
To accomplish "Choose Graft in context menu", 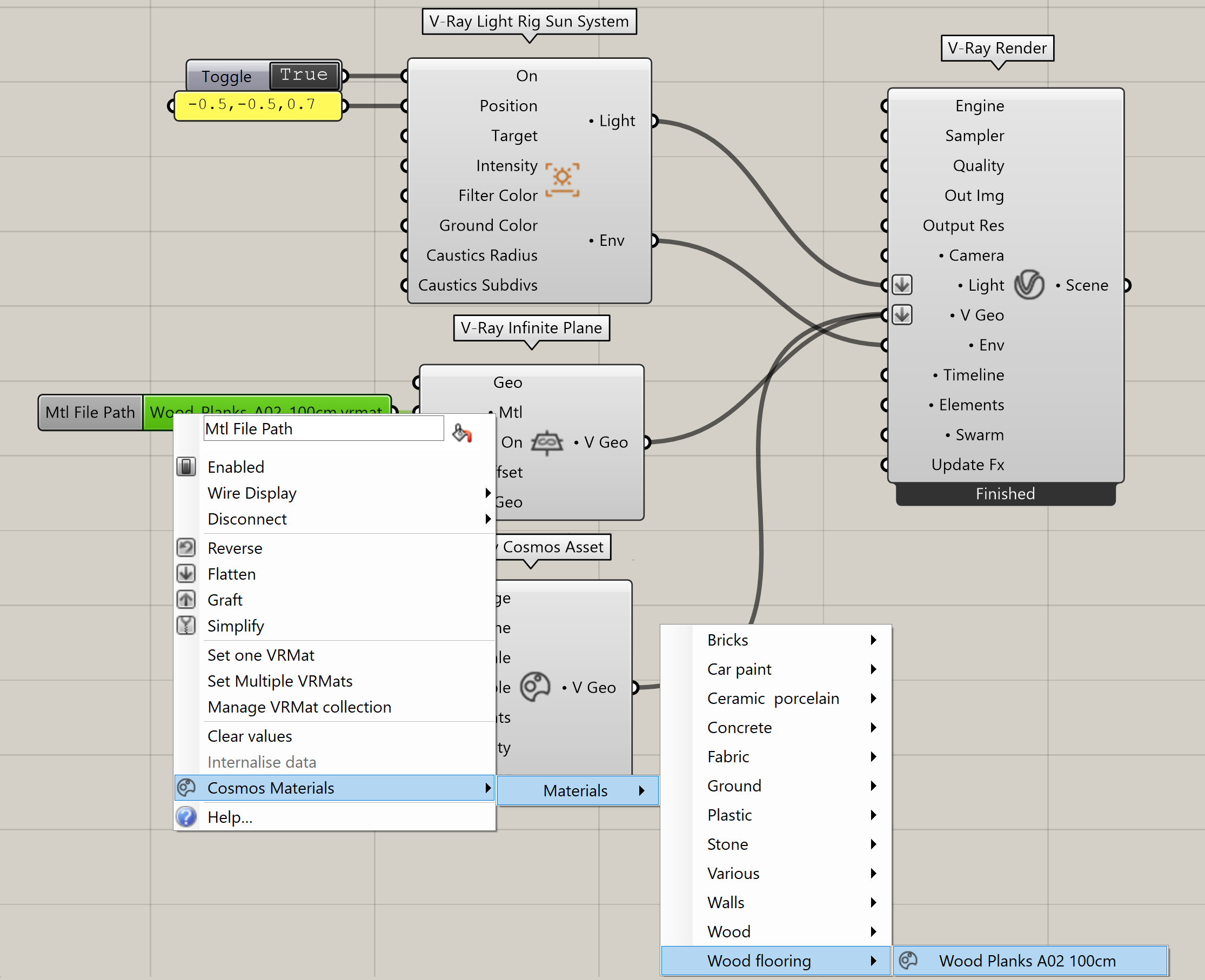I will pyautogui.click(x=334, y=600).
